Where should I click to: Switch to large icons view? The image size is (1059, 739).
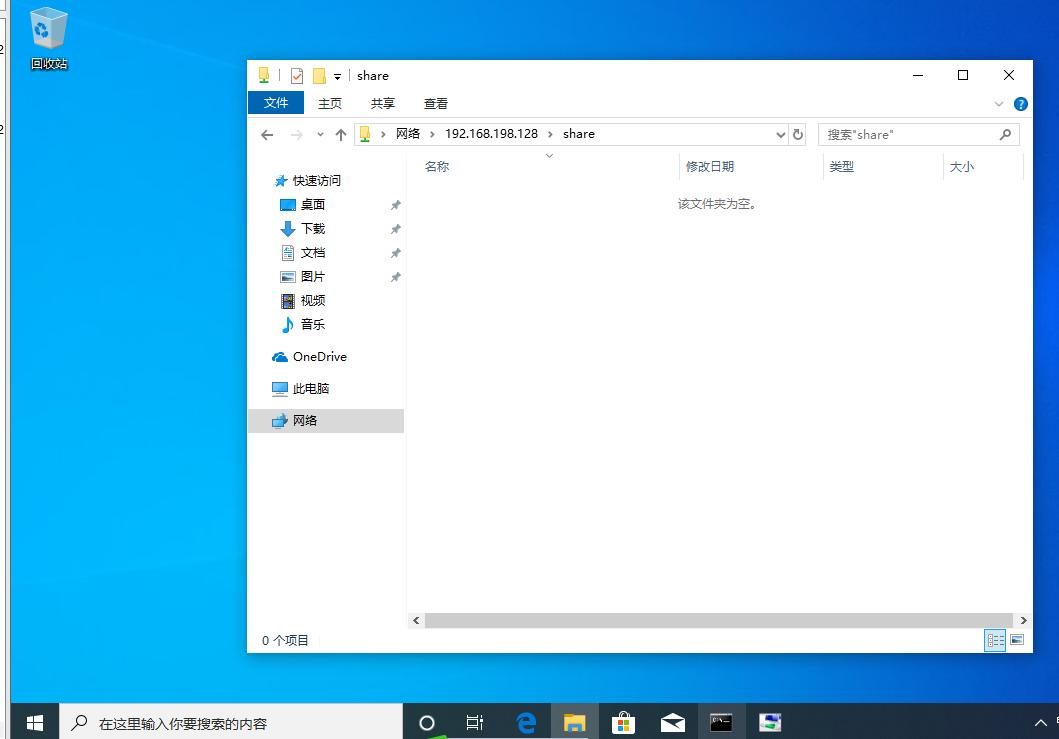(1015, 640)
